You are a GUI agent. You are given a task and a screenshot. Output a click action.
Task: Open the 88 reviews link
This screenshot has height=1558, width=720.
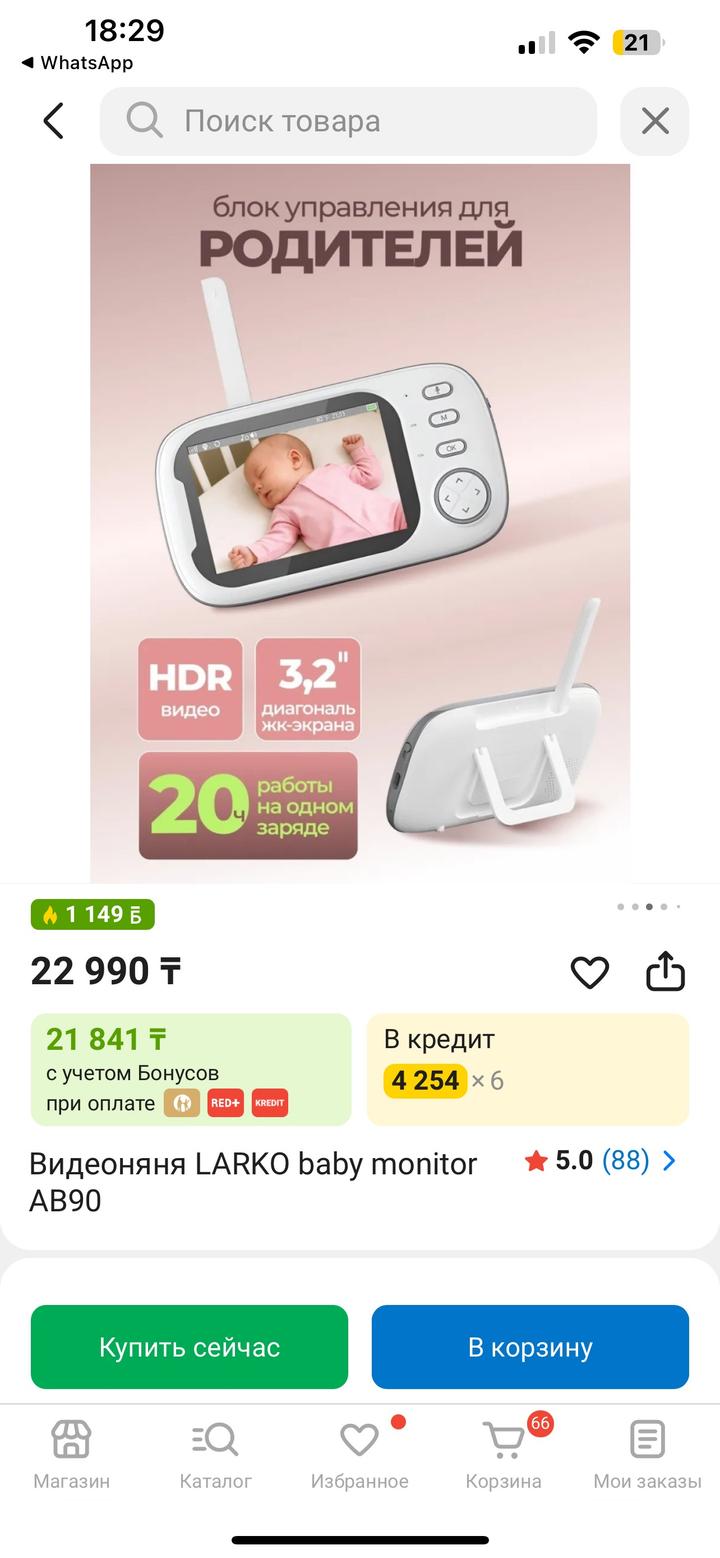625,1160
